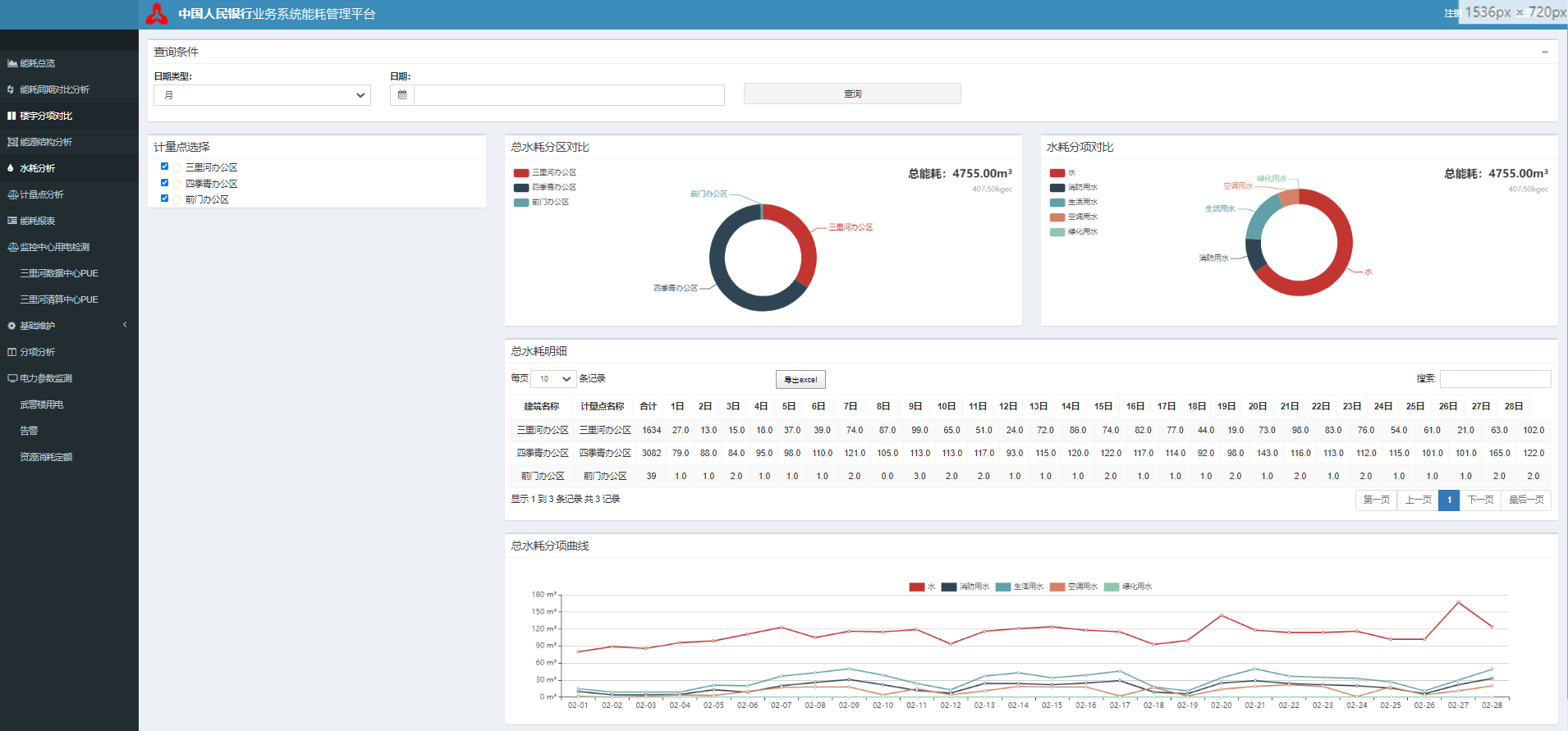Image resolution: width=1568 pixels, height=731 pixels.
Task: Click the table 搜索 input field
Action: click(x=1495, y=379)
